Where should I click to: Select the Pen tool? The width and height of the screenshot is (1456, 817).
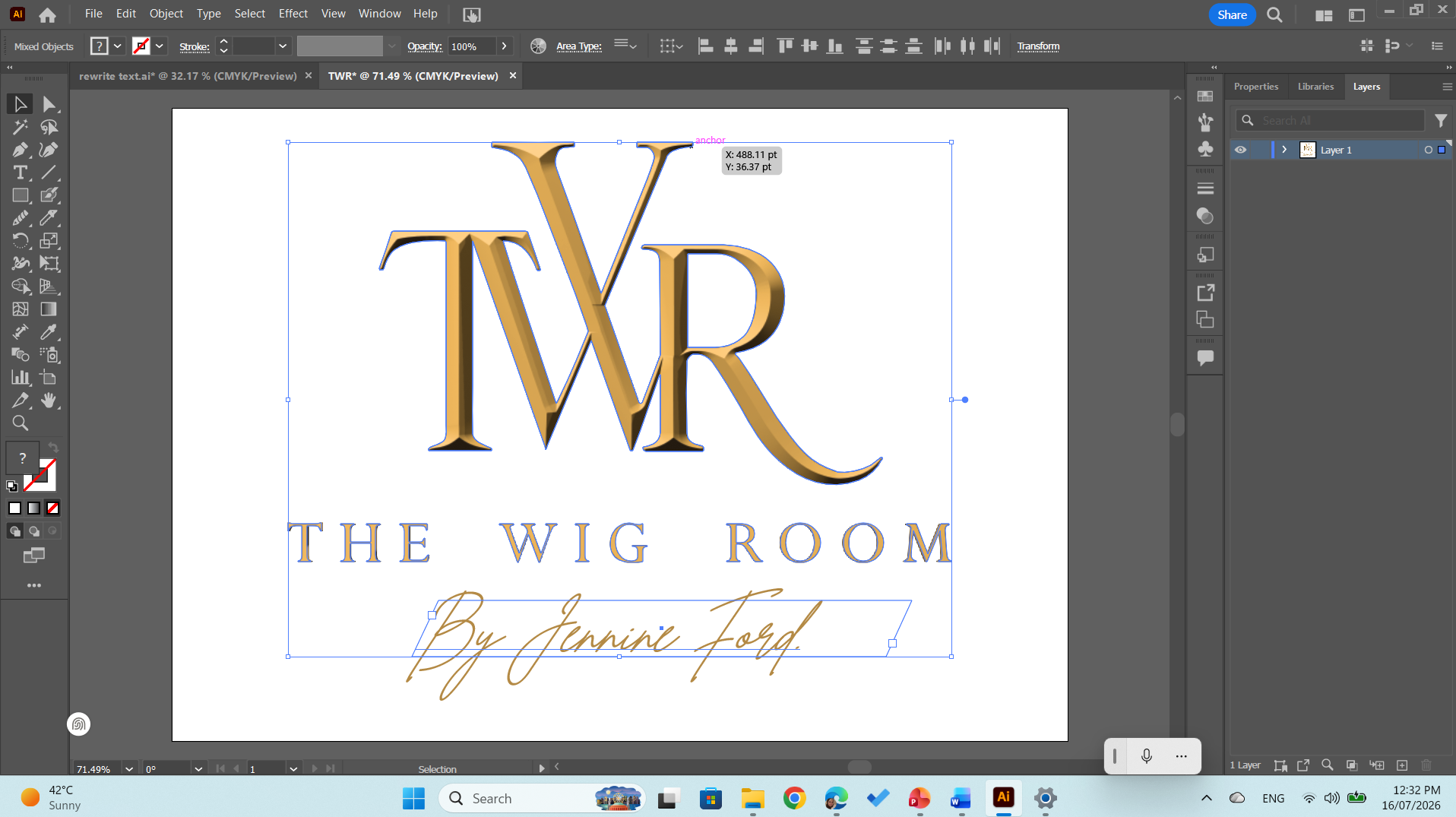pyautogui.click(x=21, y=150)
